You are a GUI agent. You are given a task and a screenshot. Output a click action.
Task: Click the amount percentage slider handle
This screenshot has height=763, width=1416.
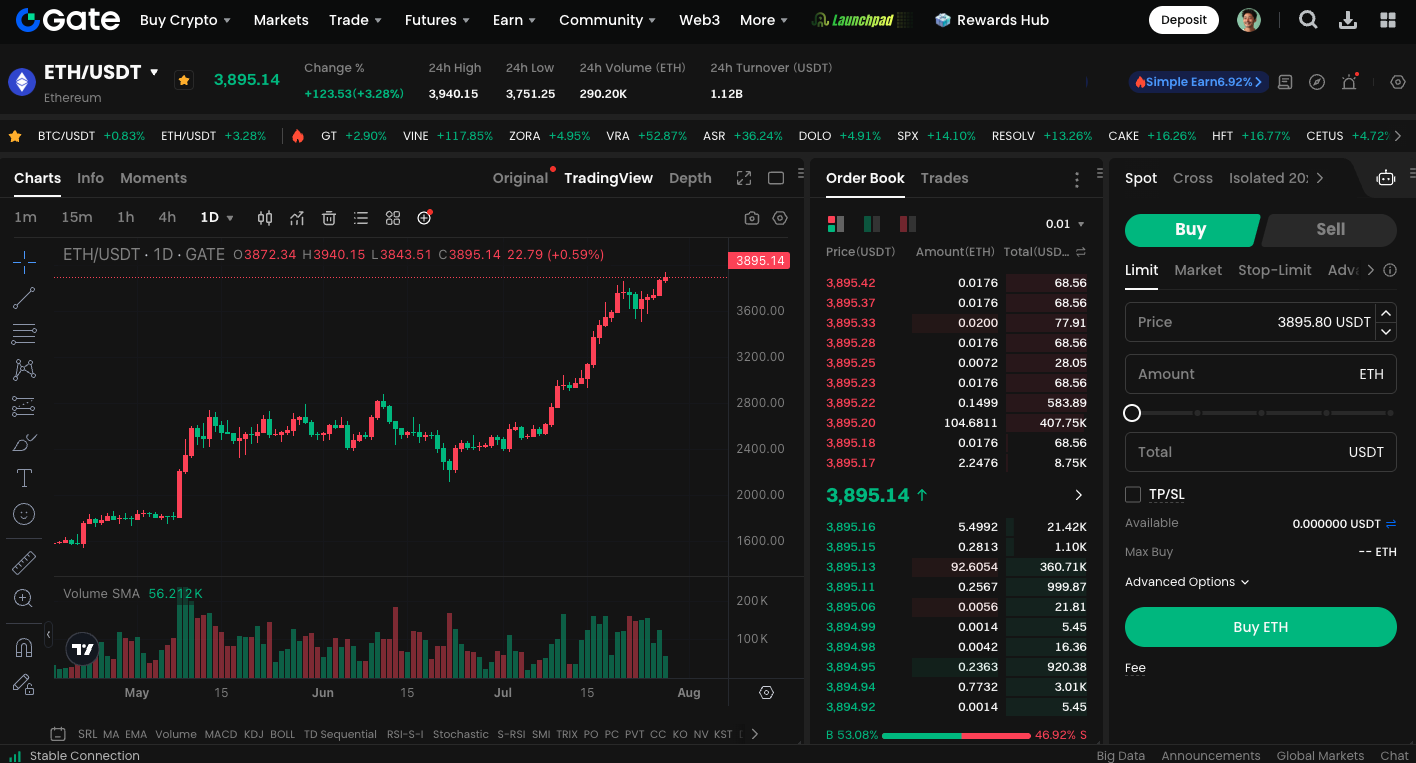pos(1132,413)
